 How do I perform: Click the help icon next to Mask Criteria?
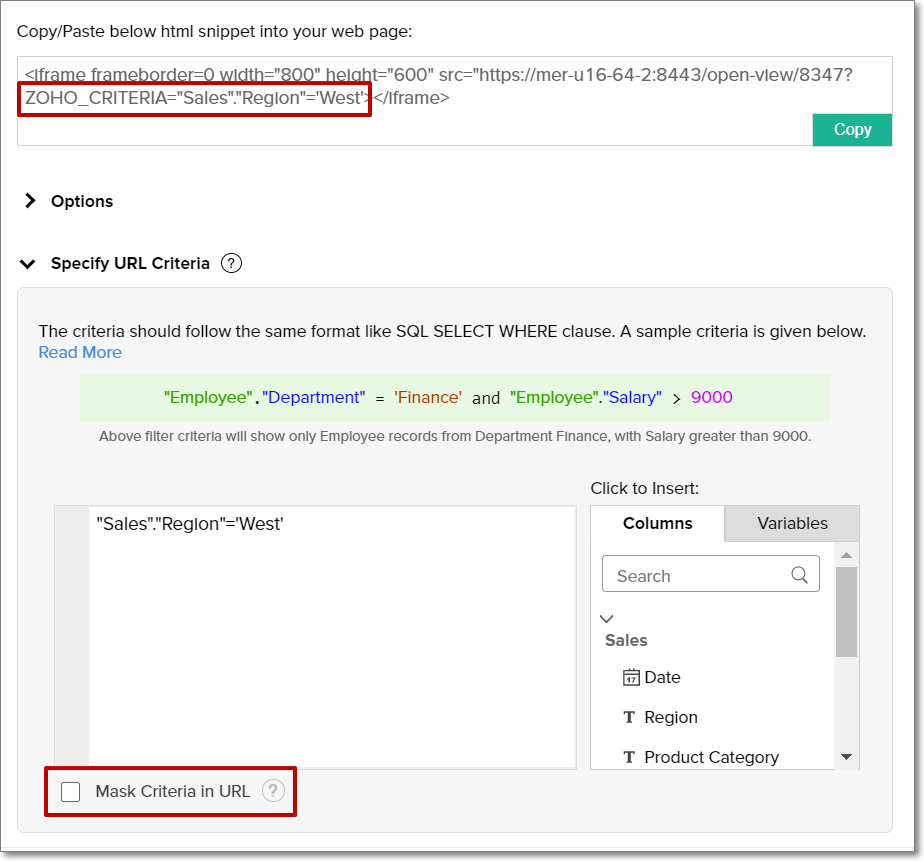(273, 791)
